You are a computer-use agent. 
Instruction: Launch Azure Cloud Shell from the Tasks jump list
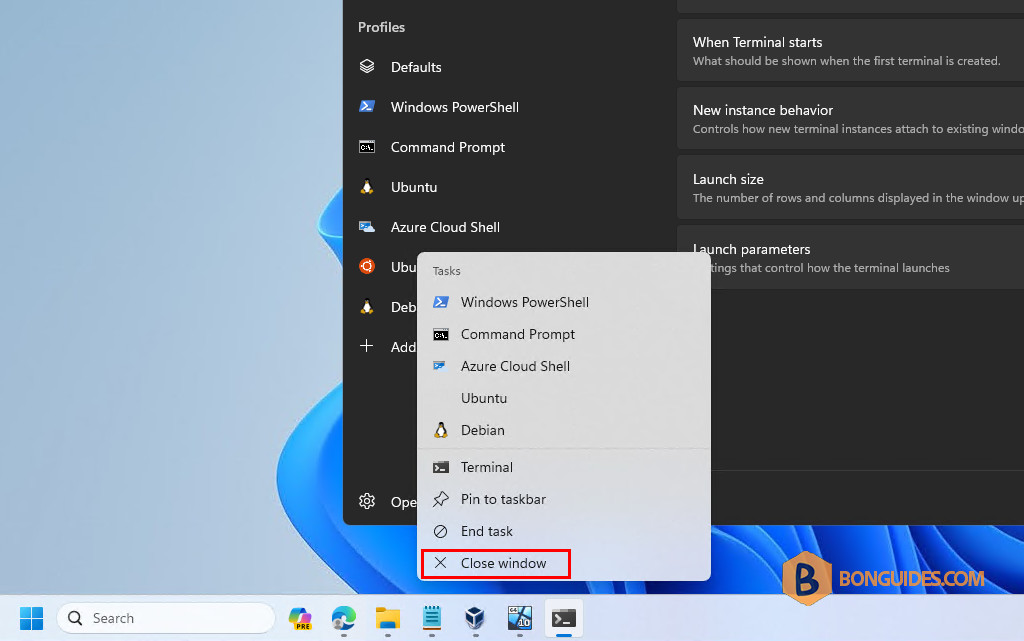(564, 366)
